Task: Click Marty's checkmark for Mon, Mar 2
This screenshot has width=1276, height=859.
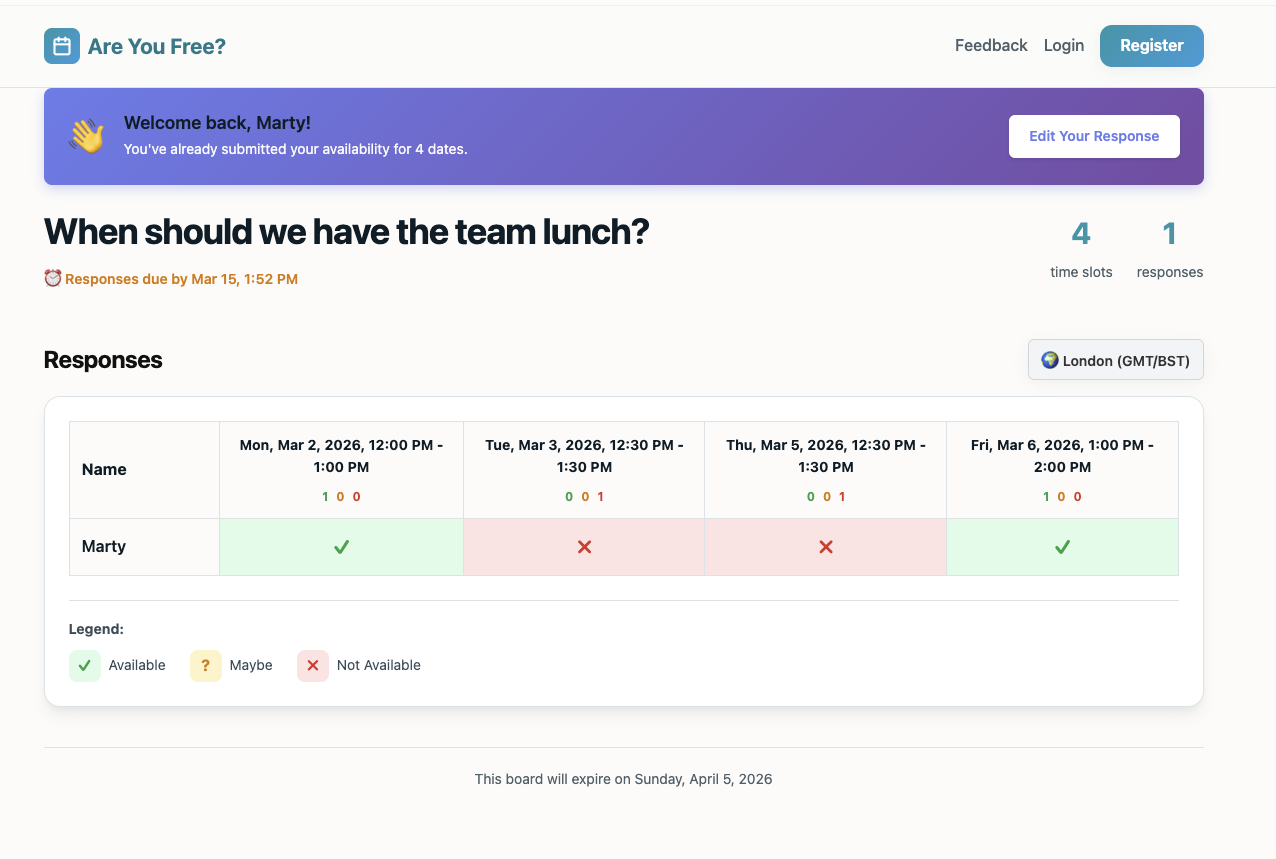Action: click(x=341, y=547)
